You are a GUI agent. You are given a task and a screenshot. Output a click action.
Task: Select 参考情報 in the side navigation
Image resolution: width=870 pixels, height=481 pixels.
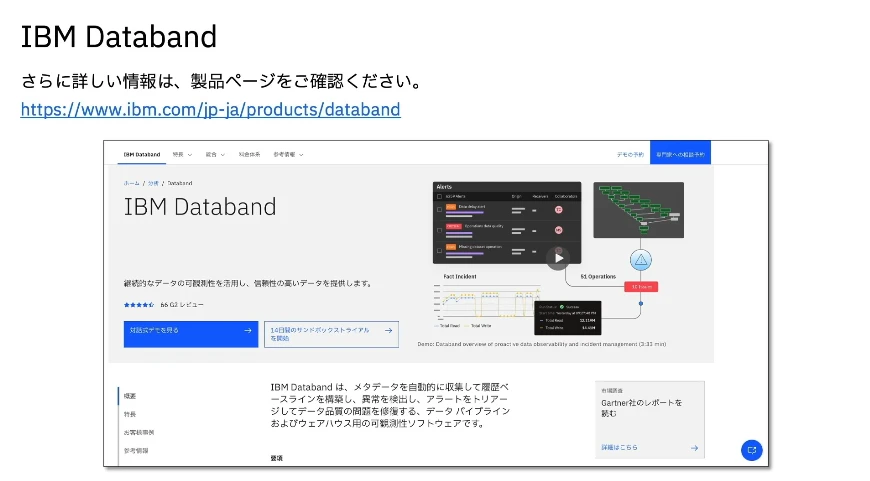136,450
